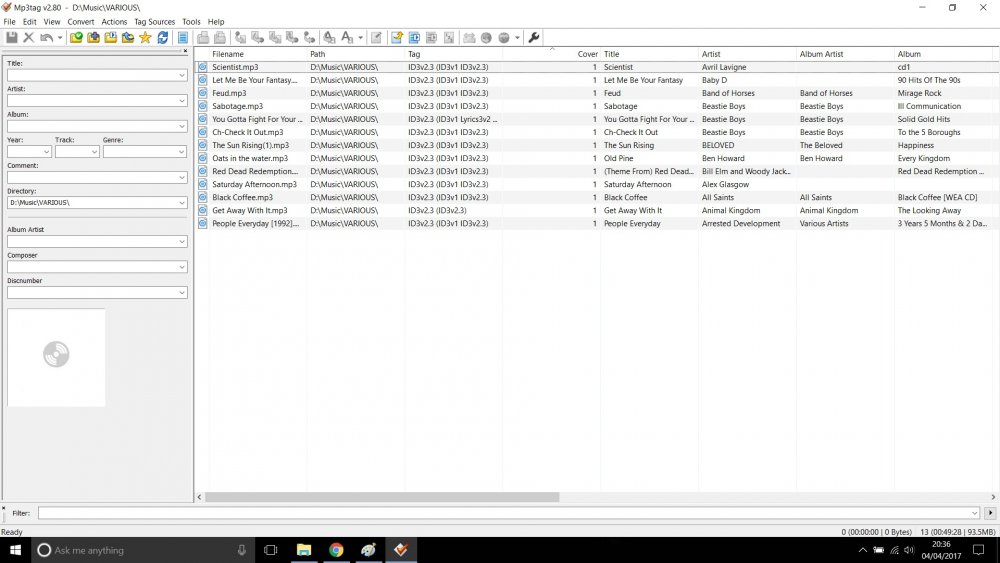Expand the Composer field dropdown

point(182,267)
